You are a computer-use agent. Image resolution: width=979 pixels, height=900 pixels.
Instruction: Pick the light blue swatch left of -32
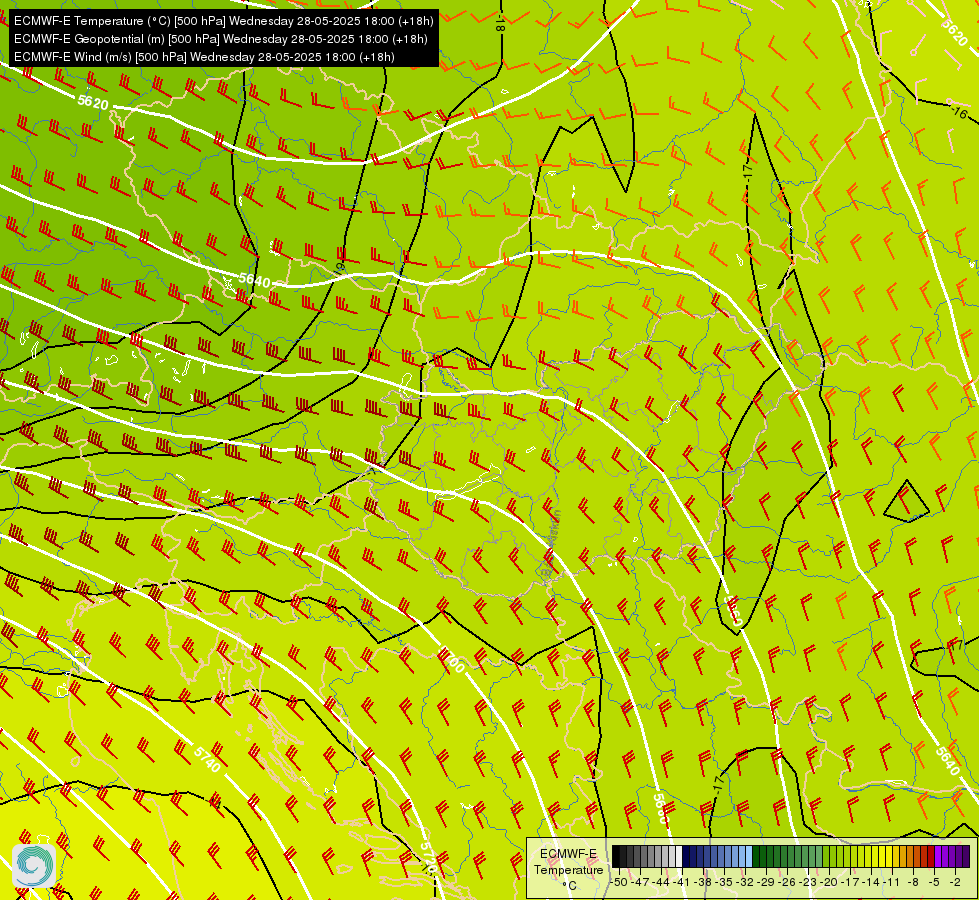click(x=742, y=856)
